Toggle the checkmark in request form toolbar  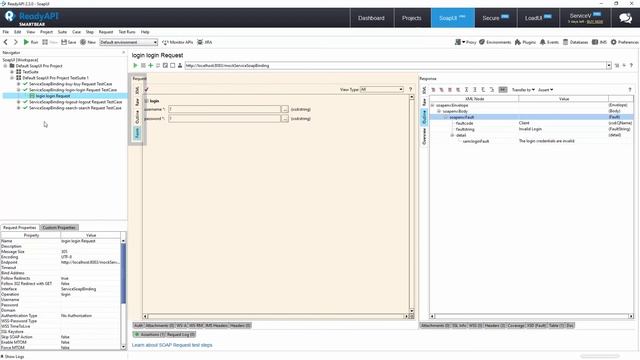(x=147, y=89)
